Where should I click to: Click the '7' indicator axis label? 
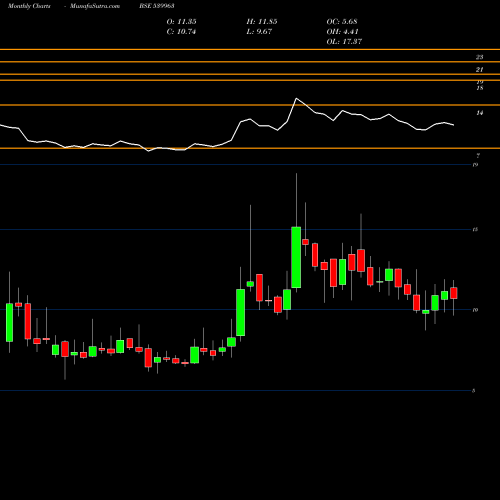(x=478, y=156)
